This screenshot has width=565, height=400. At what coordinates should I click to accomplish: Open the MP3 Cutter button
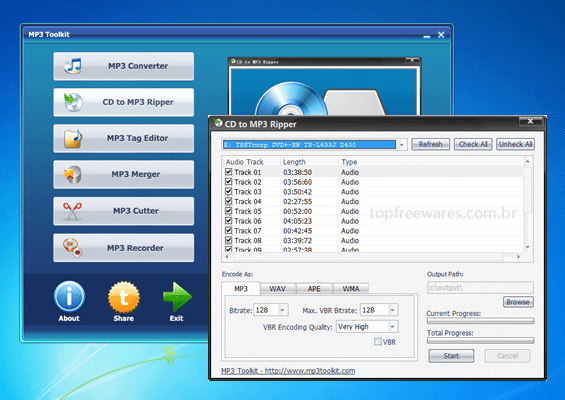point(124,211)
